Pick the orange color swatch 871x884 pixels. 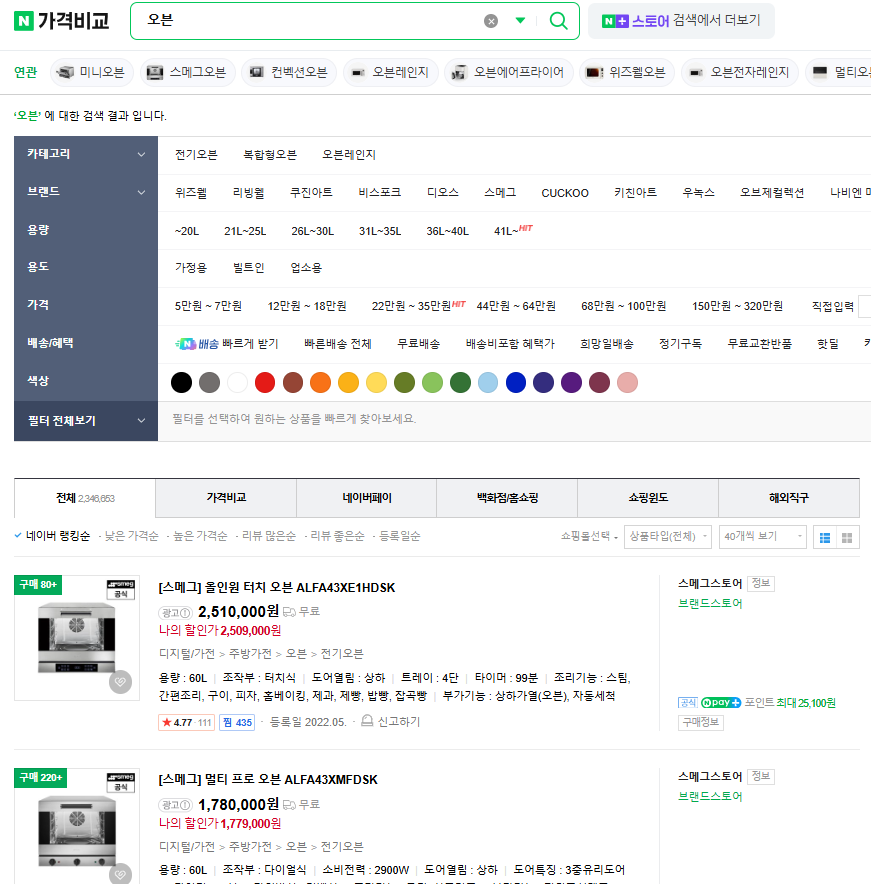(321, 382)
